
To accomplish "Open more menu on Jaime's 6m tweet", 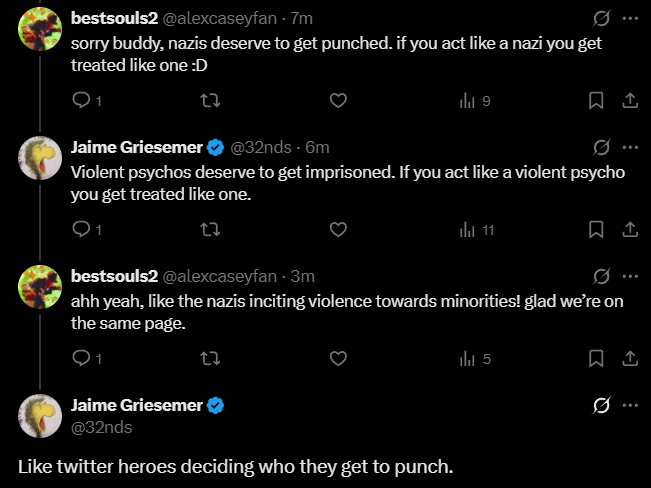I will [630, 147].
